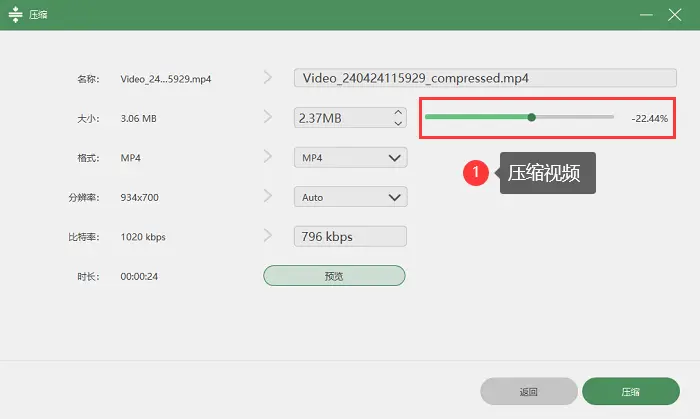
Task: Click the 796 kbps bitrate field
Action: (x=350, y=236)
